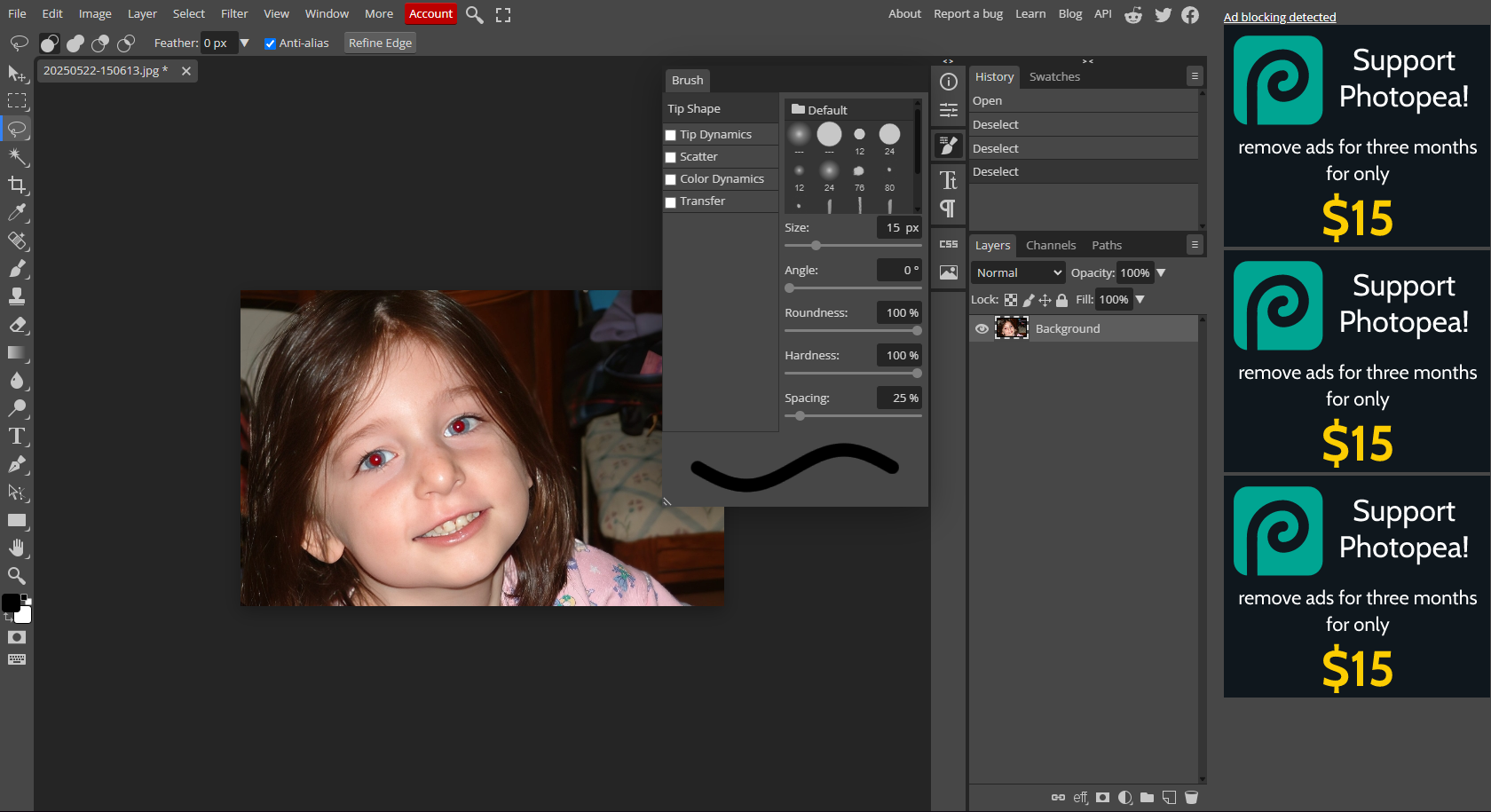
Task: Open the CSS panel
Action: point(948,243)
